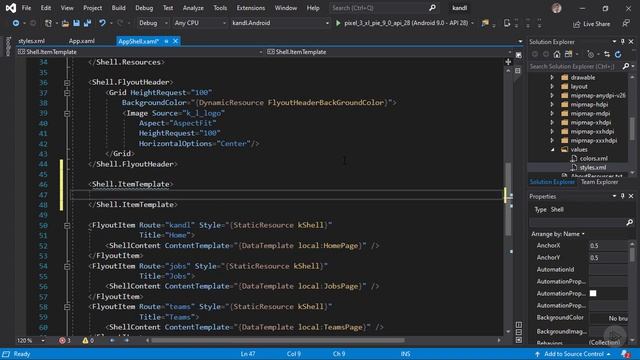Start debugging with the green play icon
640x360 pixels.
[x=338, y=23]
